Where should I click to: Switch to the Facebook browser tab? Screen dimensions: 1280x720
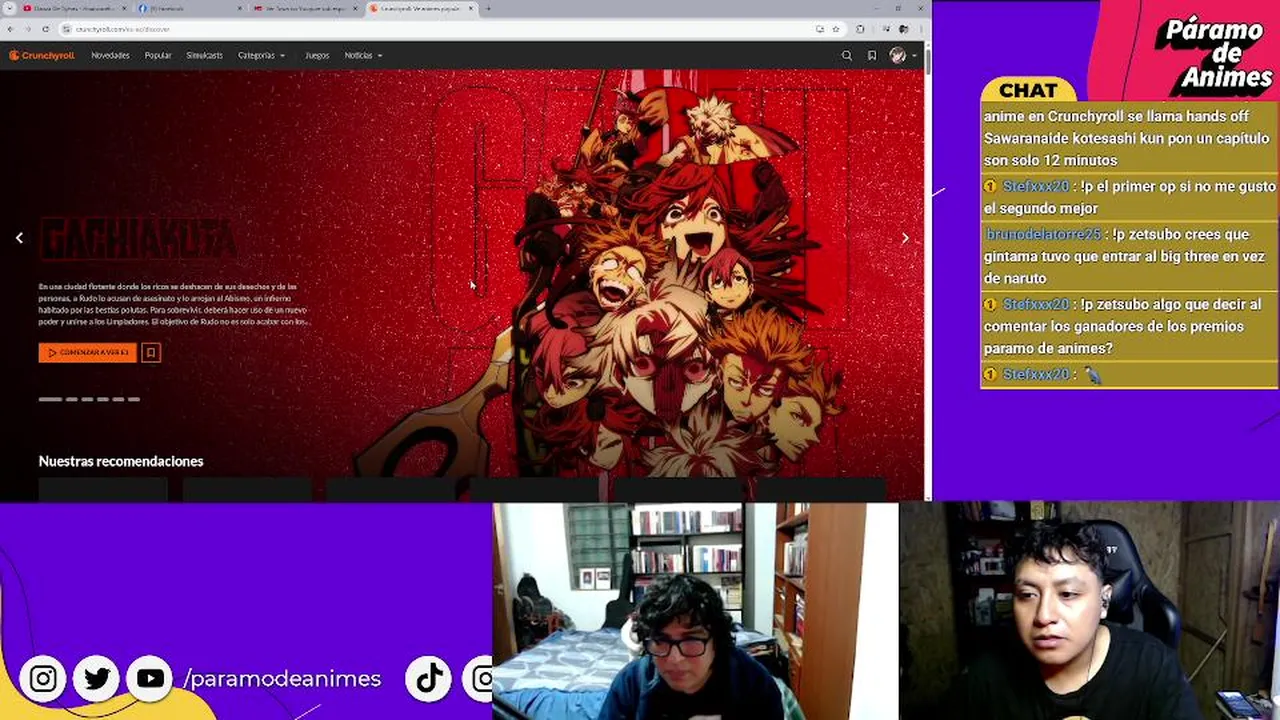[x=191, y=9]
